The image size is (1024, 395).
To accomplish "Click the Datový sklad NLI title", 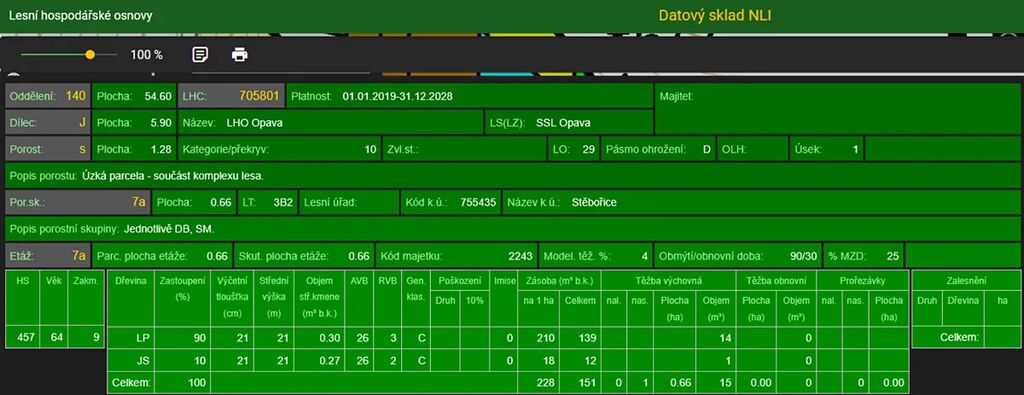I will [714, 15].
